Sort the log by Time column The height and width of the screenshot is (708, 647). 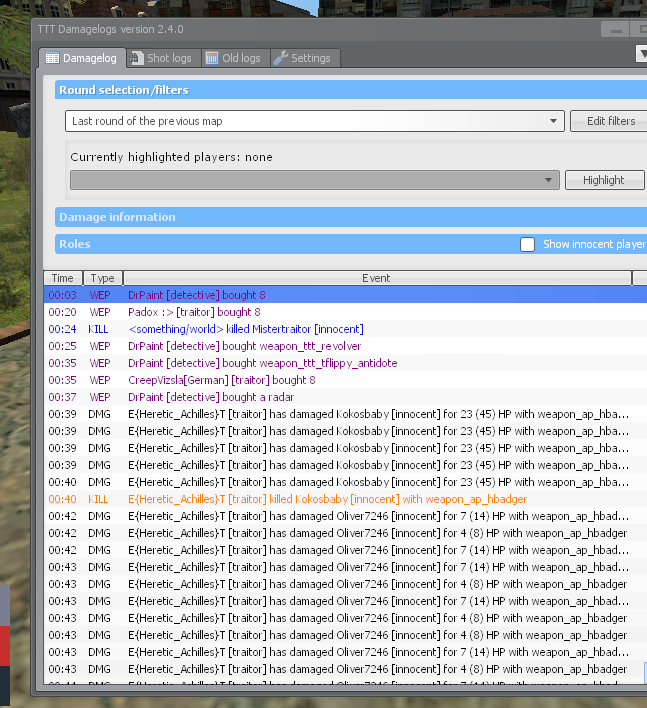(62, 278)
